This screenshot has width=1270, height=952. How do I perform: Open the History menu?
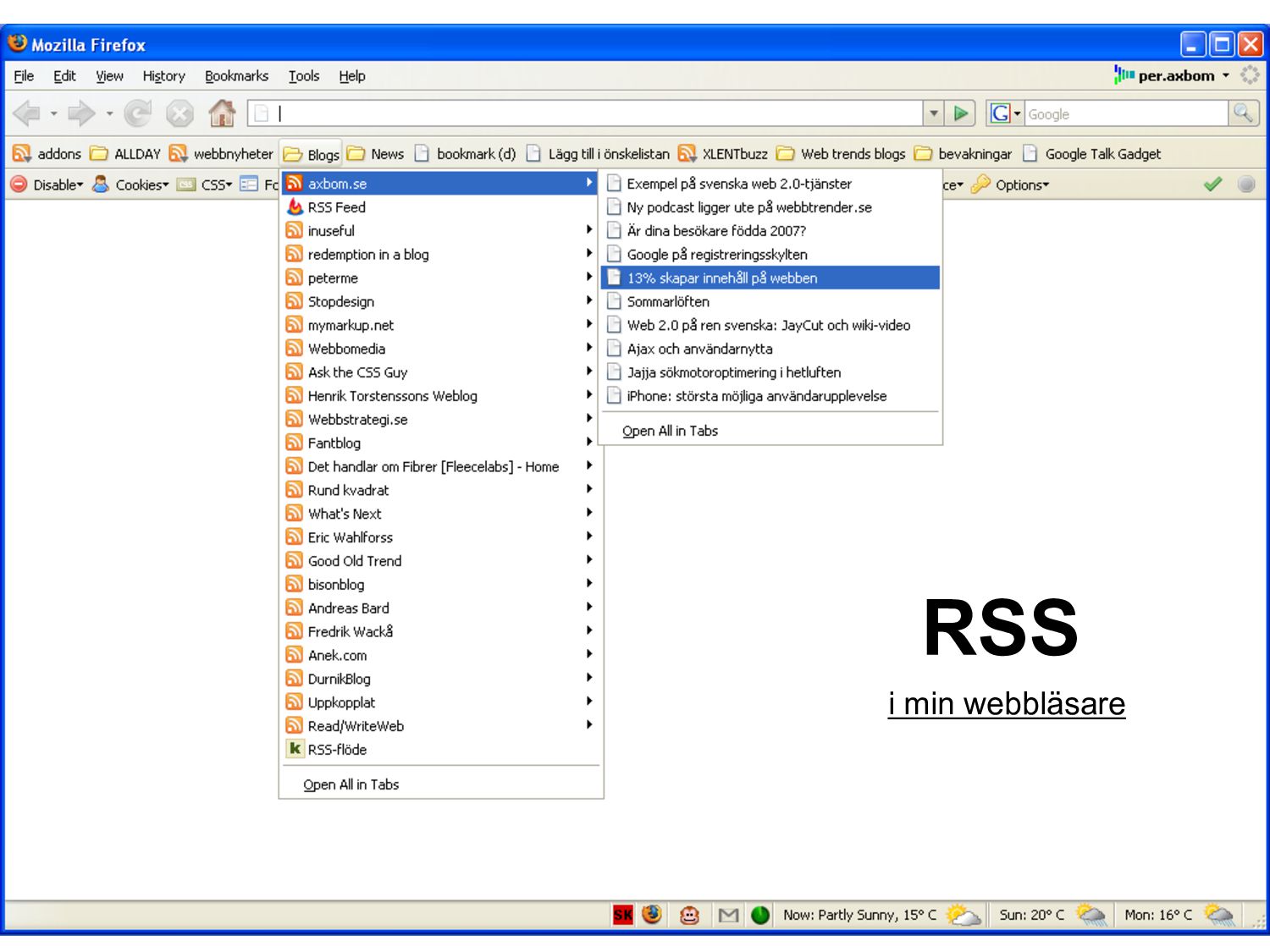[163, 76]
